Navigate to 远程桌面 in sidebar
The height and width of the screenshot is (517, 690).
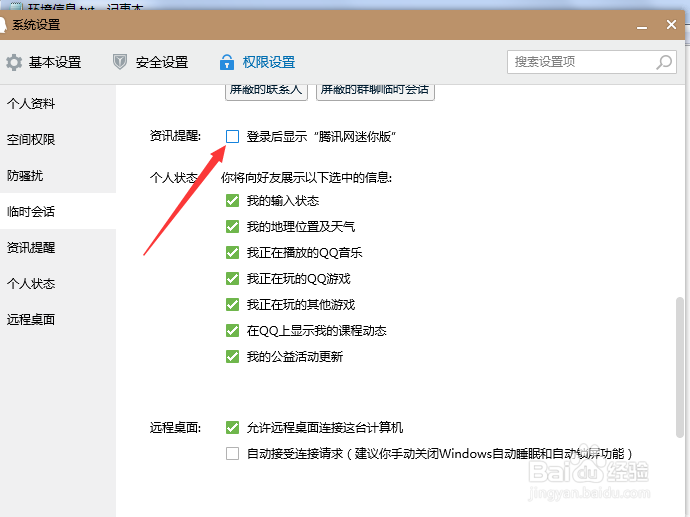click(x=58, y=319)
